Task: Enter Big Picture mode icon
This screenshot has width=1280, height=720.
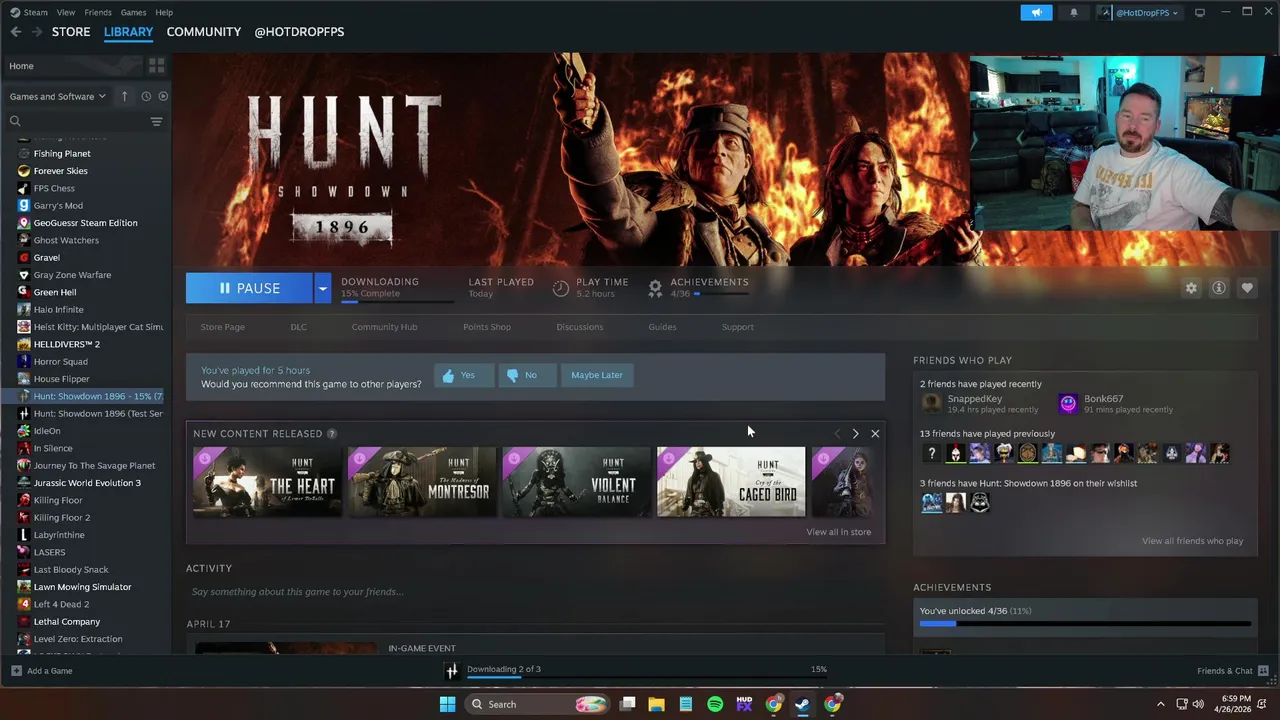Action: tap(1200, 12)
